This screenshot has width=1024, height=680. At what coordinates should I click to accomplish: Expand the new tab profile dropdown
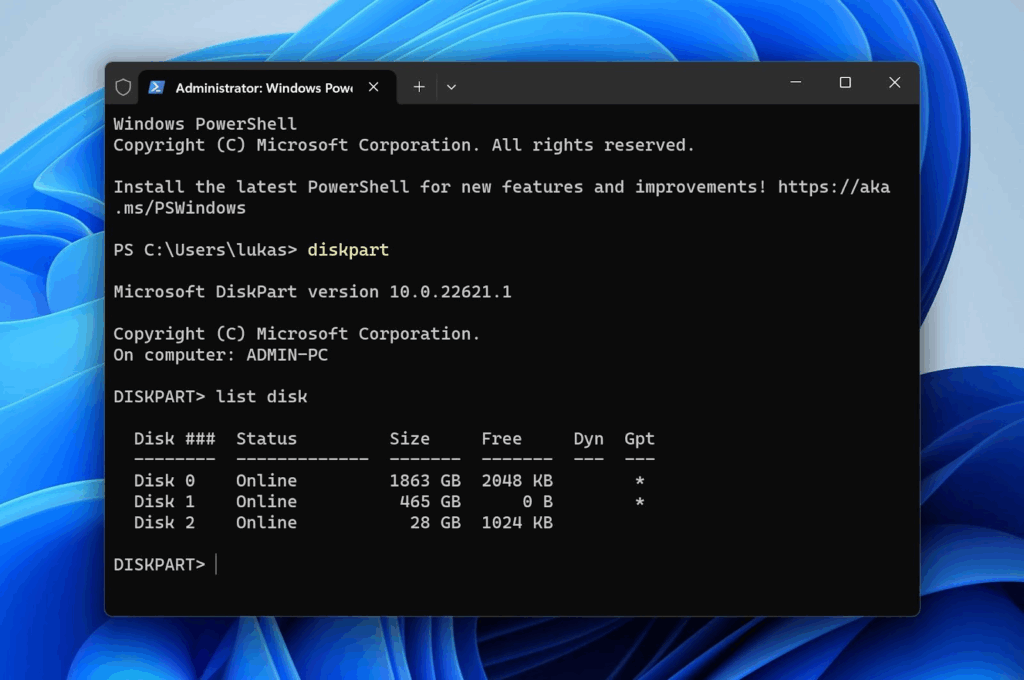pos(451,87)
